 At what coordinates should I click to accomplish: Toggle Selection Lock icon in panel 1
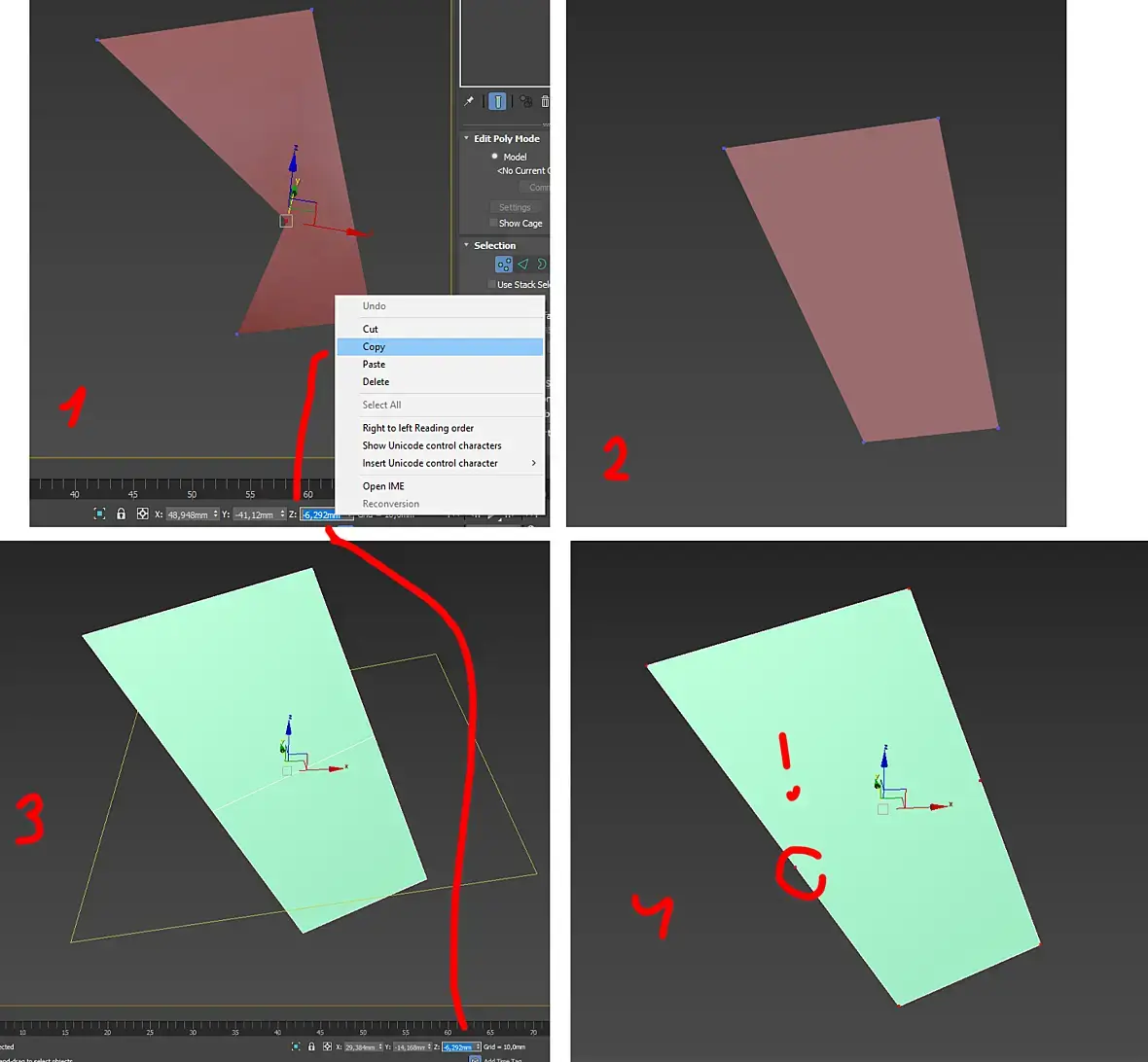(121, 513)
